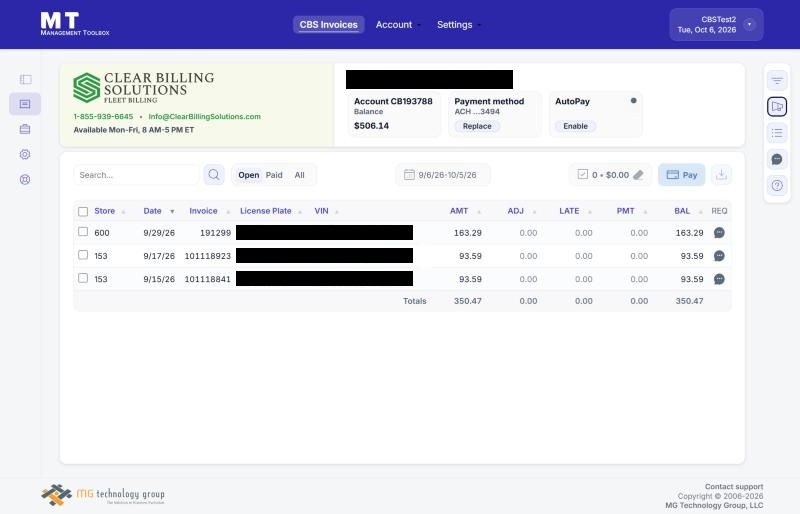Show Paid invoices filter
800x514 pixels.
(x=274, y=175)
